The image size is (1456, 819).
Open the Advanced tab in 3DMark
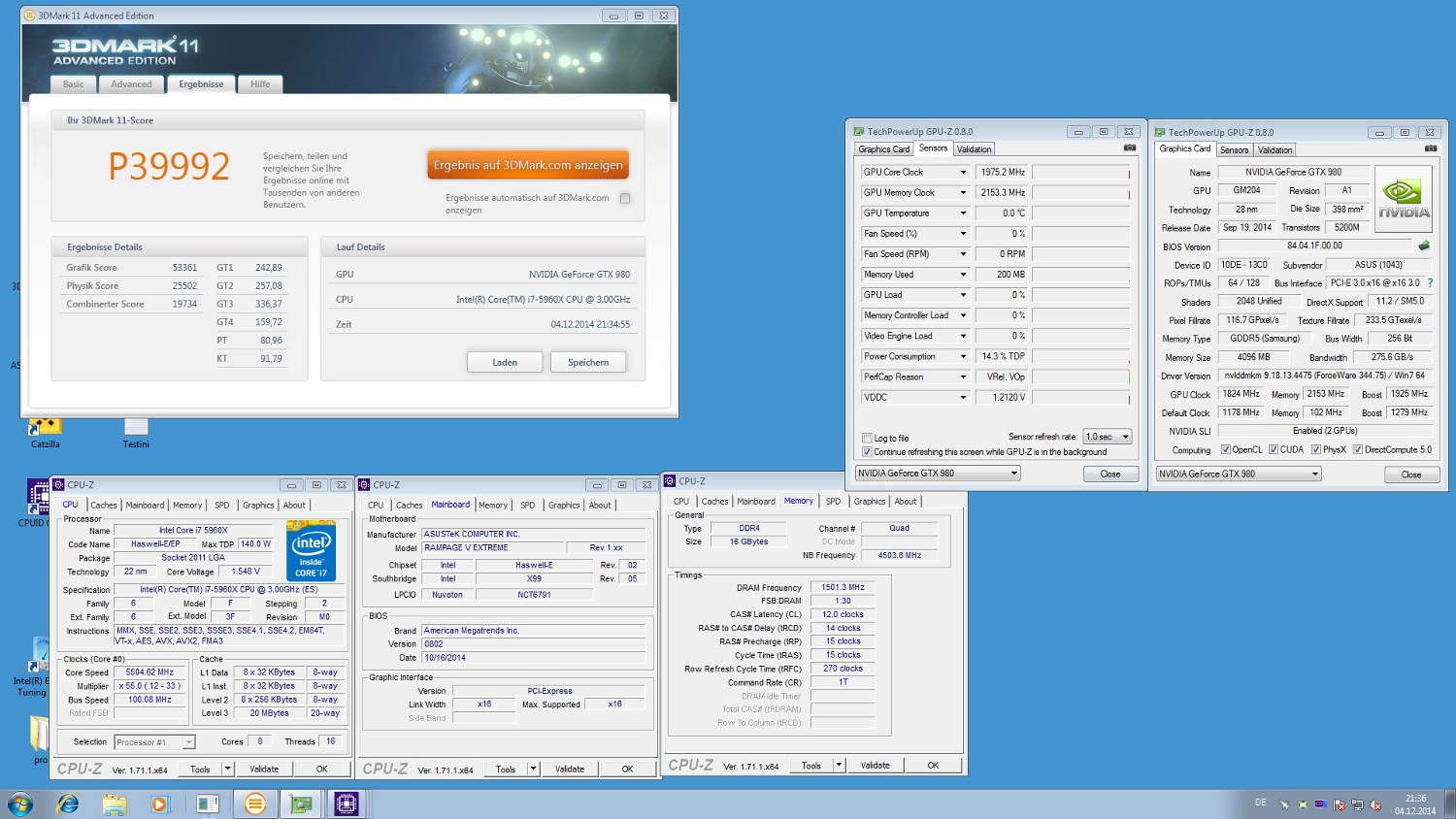131,84
